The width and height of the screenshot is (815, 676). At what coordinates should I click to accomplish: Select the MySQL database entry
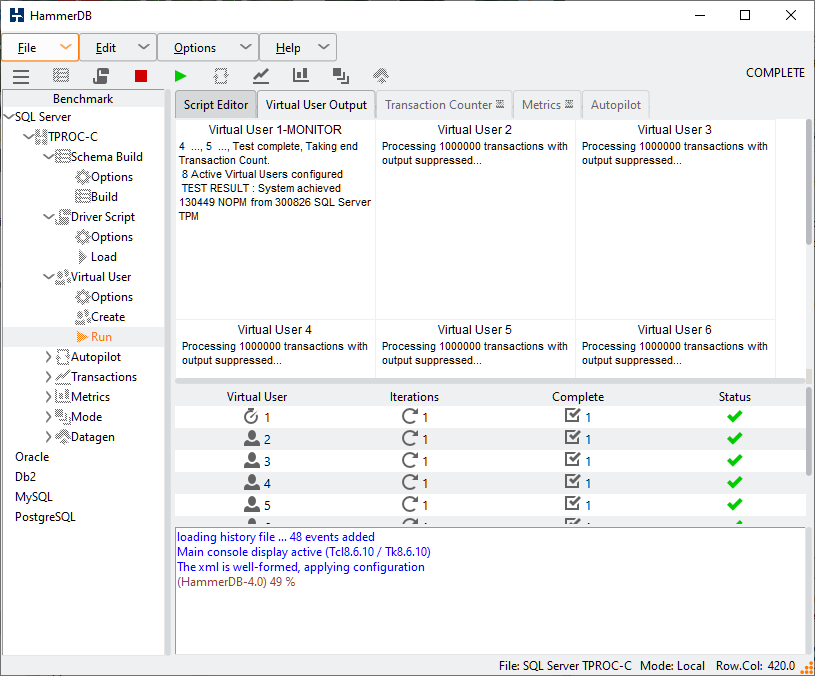tap(34, 497)
